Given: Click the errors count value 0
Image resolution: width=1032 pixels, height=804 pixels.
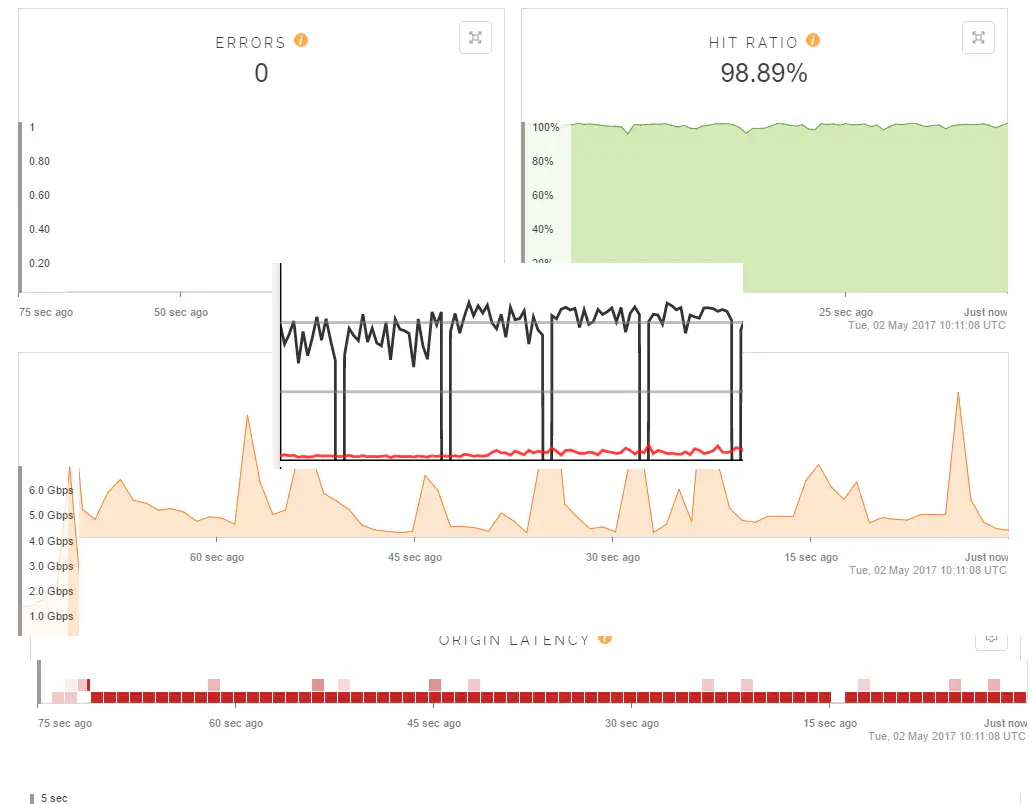Looking at the screenshot, I should pos(261,73).
